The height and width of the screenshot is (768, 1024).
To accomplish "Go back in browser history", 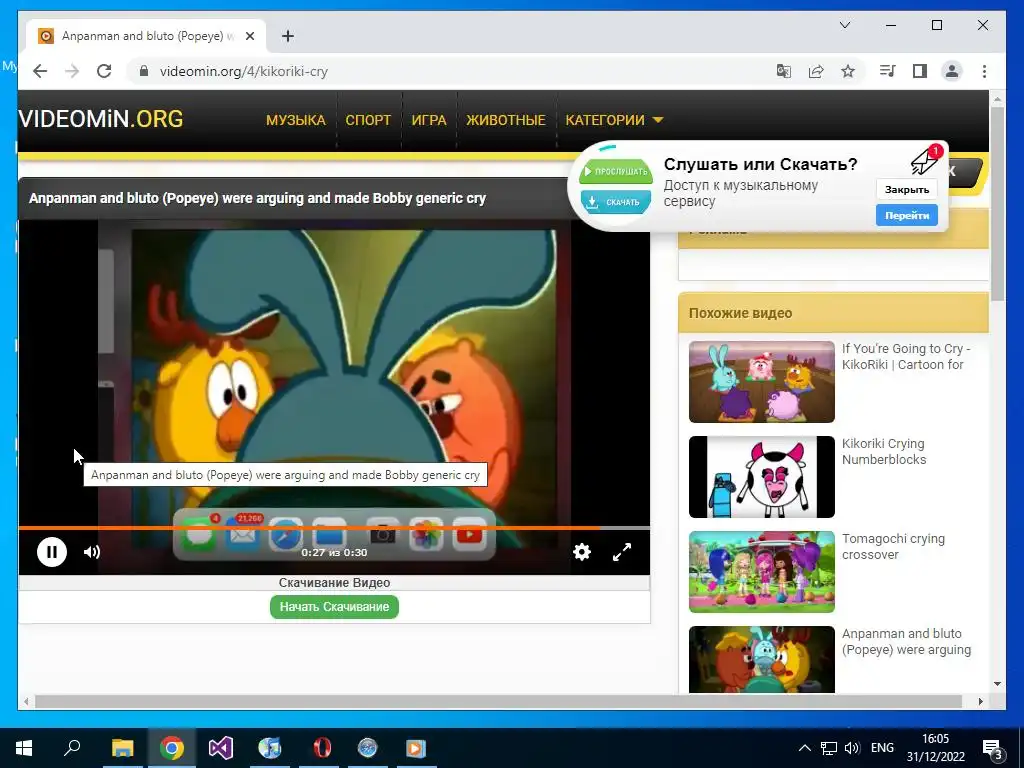I will coord(40,71).
